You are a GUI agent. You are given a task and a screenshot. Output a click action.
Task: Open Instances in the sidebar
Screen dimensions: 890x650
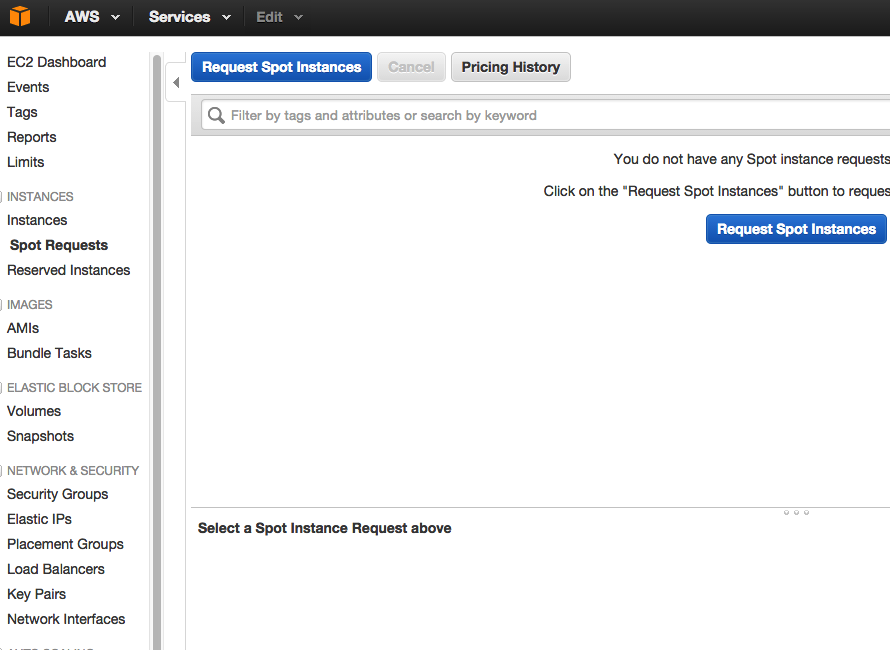point(37,220)
